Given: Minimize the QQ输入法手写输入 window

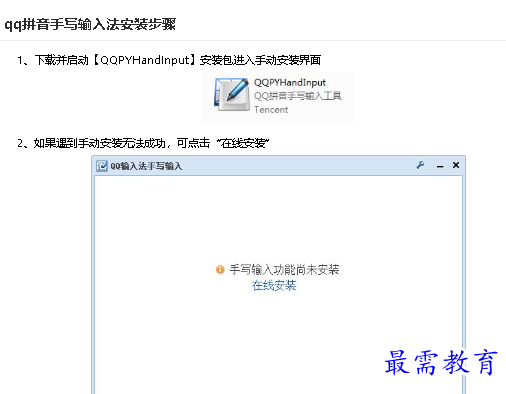Looking at the screenshot, I should pyautogui.click(x=440, y=166).
